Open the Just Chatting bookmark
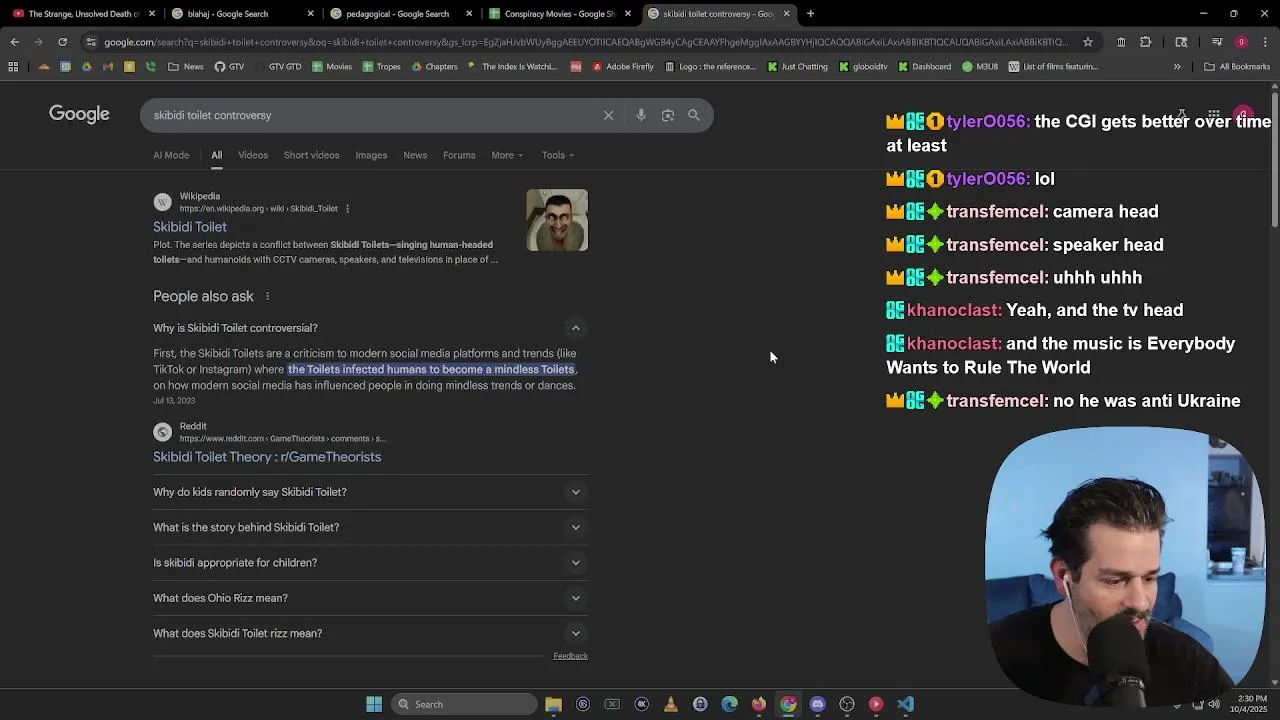 pyautogui.click(x=798, y=67)
